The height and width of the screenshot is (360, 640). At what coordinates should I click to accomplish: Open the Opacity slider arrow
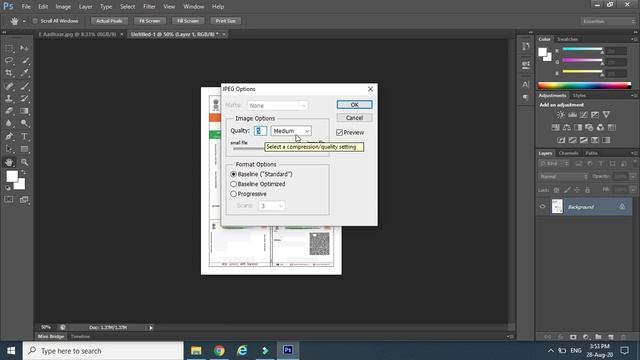click(633, 177)
